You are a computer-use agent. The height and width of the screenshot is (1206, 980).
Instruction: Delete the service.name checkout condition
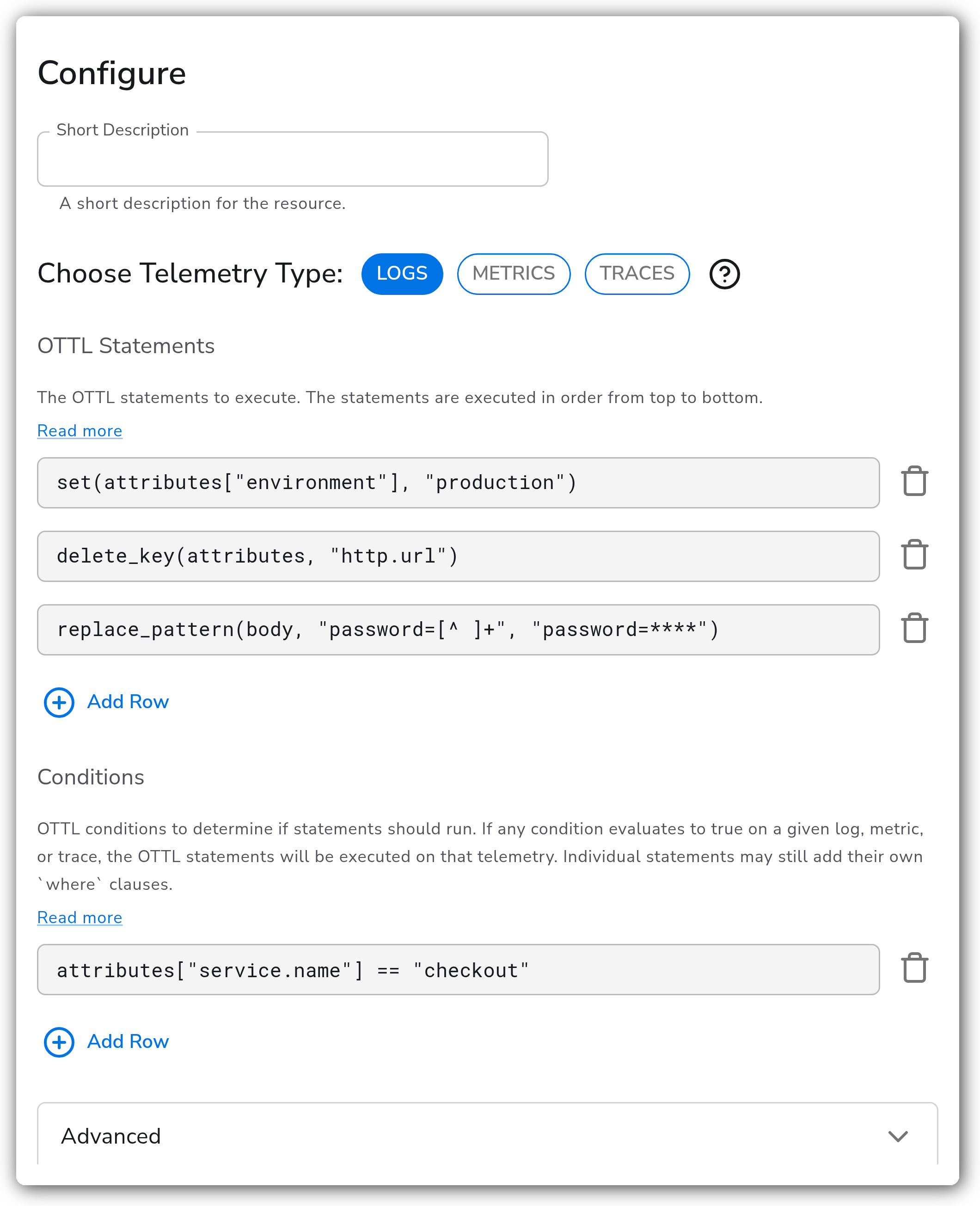[x=914, y=968]
